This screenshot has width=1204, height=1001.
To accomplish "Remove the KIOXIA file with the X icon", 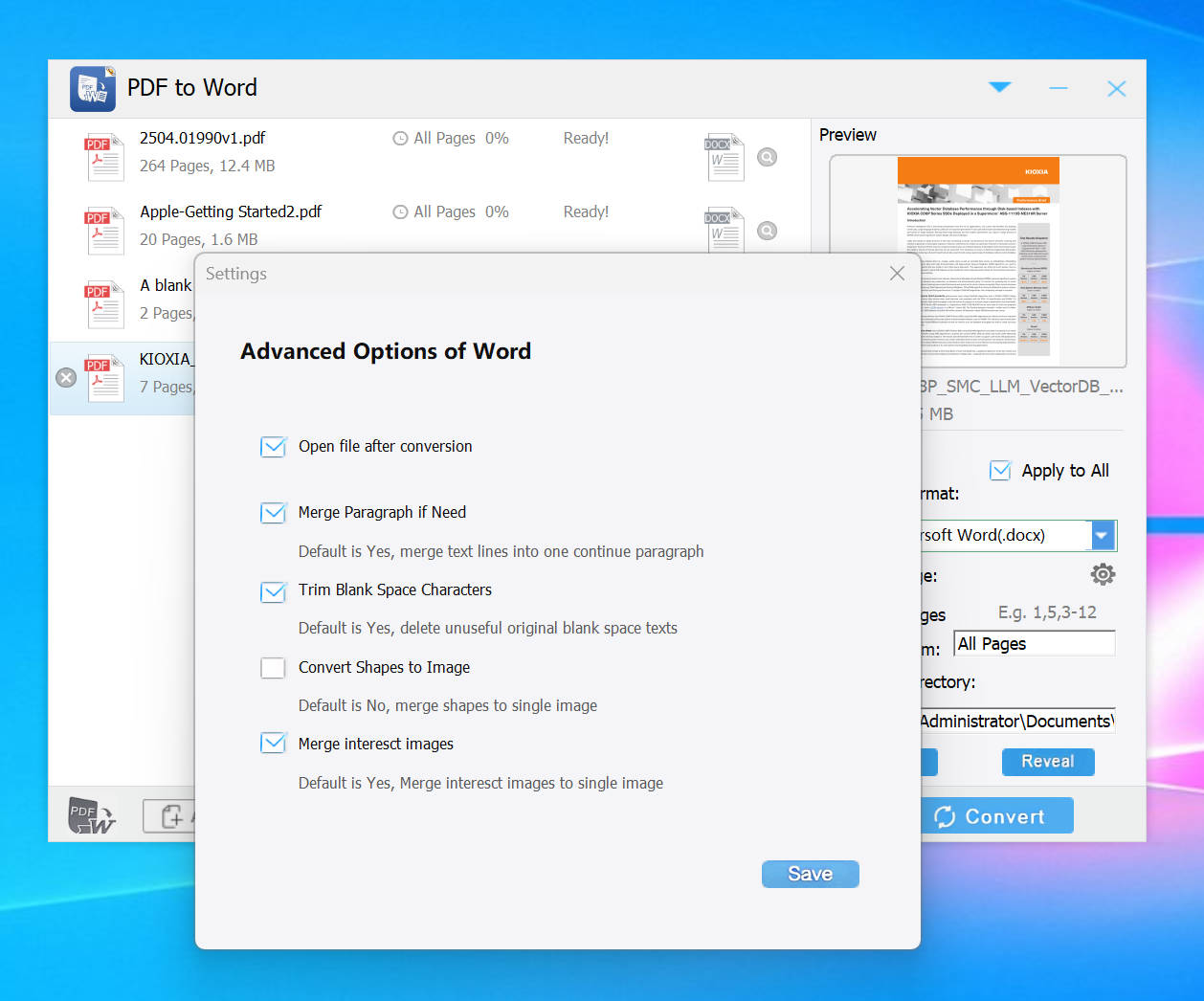I will tap(66, 378).
